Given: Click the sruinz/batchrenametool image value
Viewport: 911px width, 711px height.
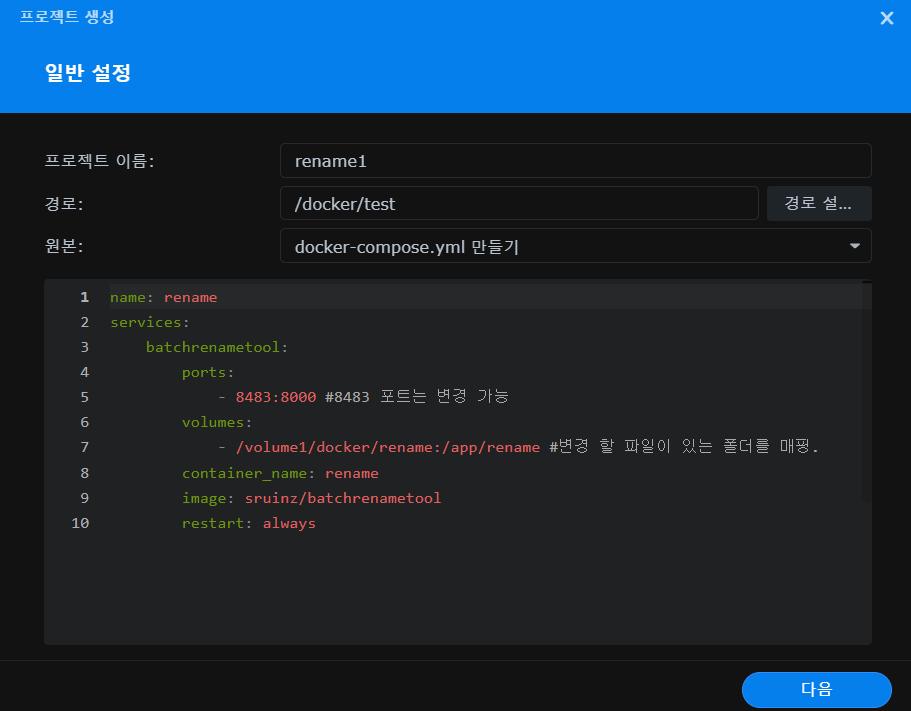Looking at the screenshot, I should (x=343, y=498).
